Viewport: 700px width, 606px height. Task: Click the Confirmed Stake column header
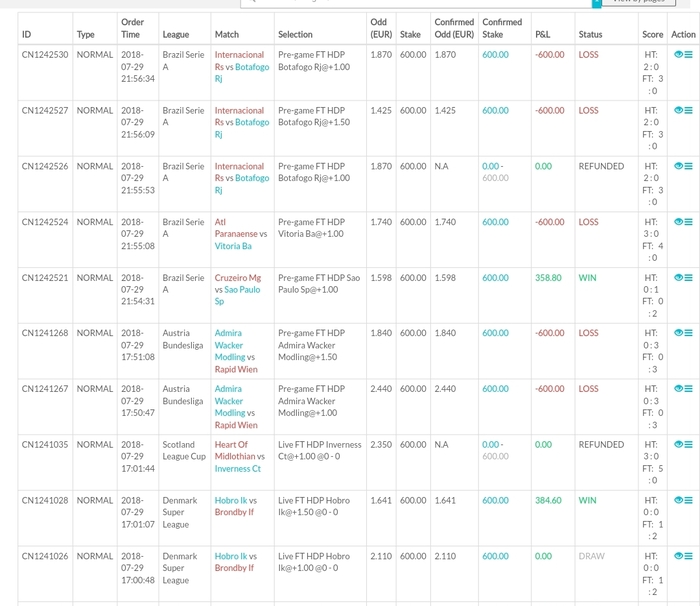pos(502,28)
